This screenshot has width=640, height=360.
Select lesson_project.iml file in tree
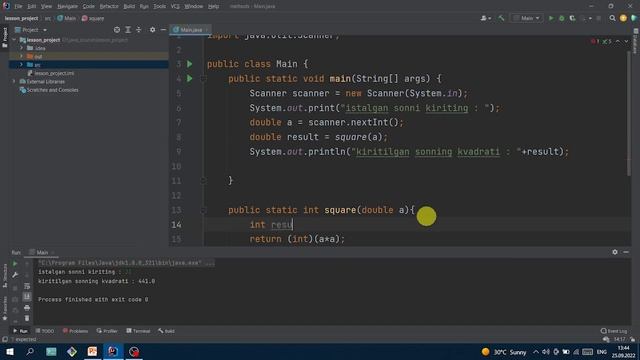pos(51,73)
